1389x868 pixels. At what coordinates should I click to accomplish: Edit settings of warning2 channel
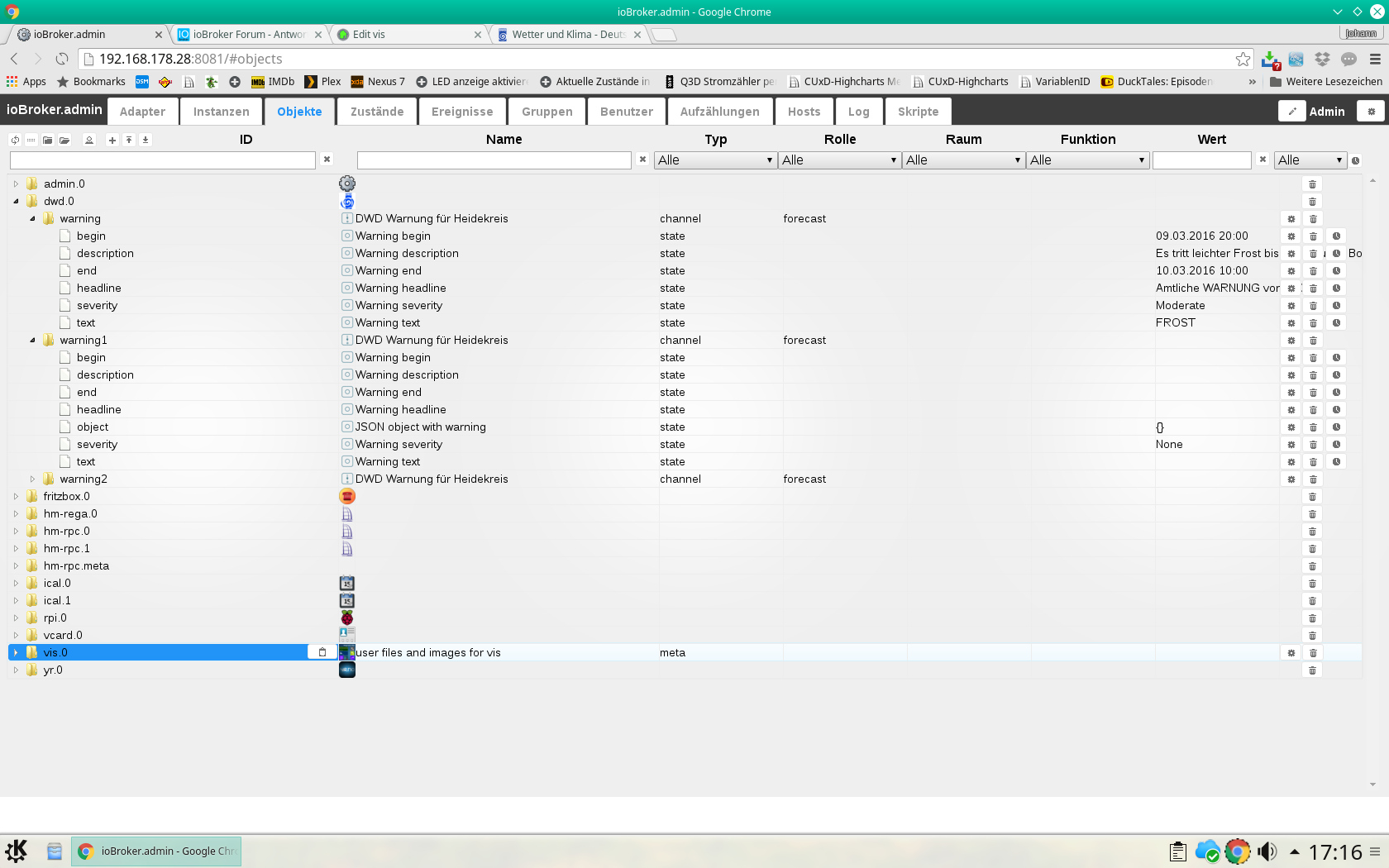tap(1291, 479)
